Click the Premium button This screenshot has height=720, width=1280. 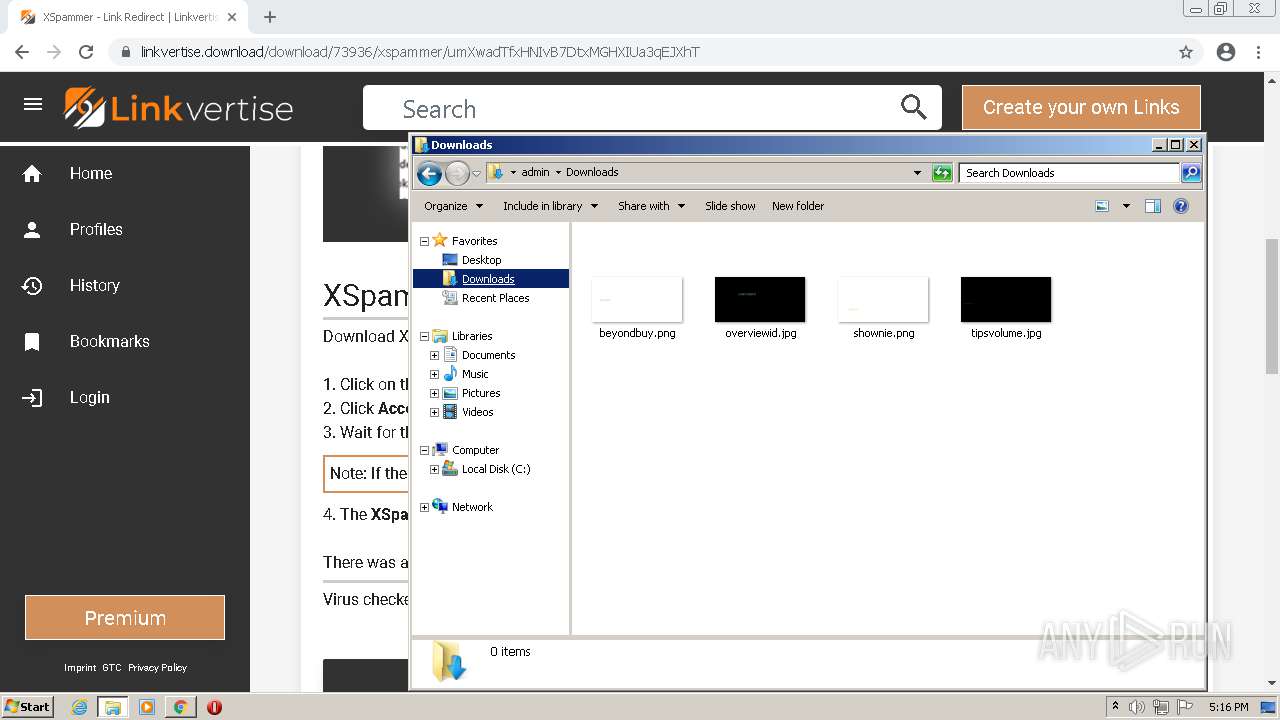pos(125,618)
